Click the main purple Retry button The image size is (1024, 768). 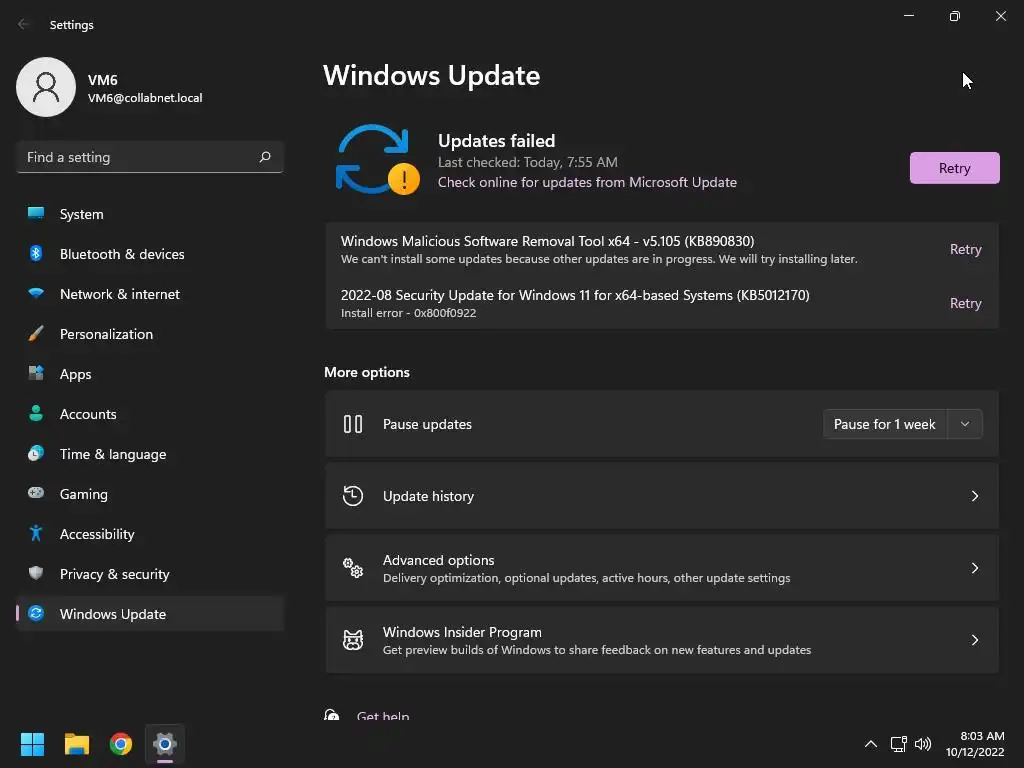click(954, 168)
